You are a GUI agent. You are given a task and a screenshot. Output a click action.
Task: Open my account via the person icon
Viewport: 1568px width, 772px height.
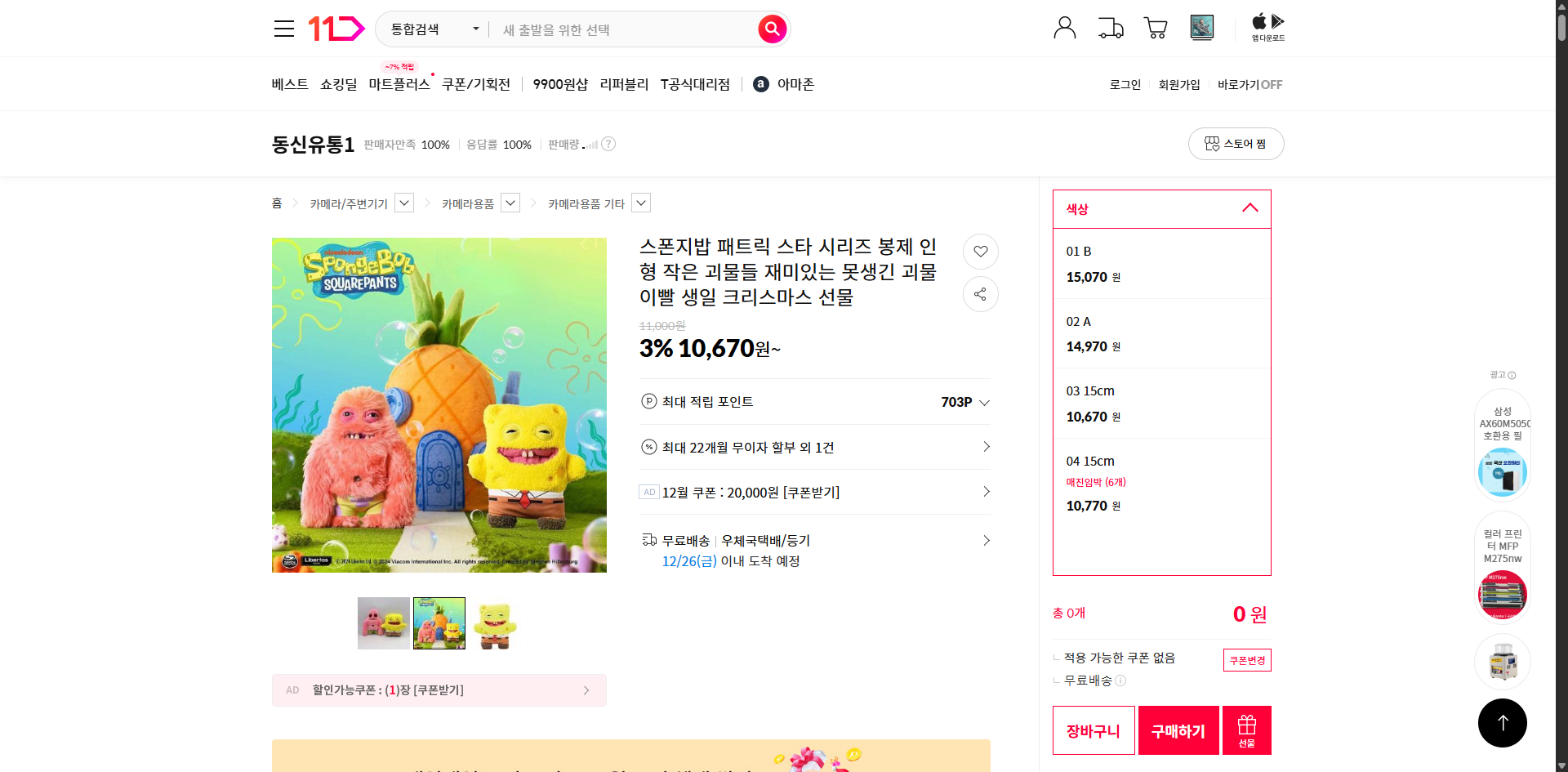[x=1064, y=27]
